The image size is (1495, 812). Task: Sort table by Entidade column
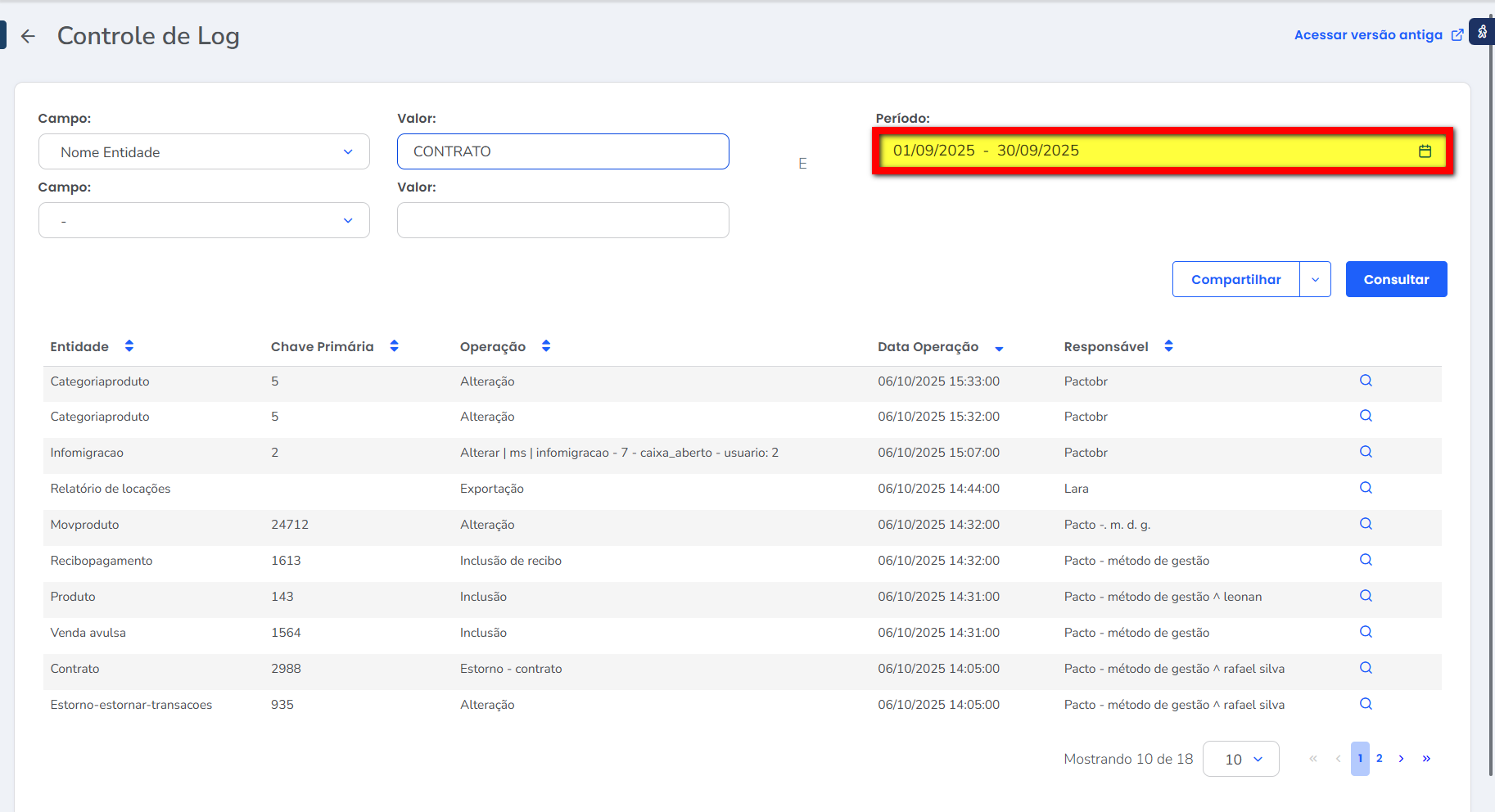[129, 346]
